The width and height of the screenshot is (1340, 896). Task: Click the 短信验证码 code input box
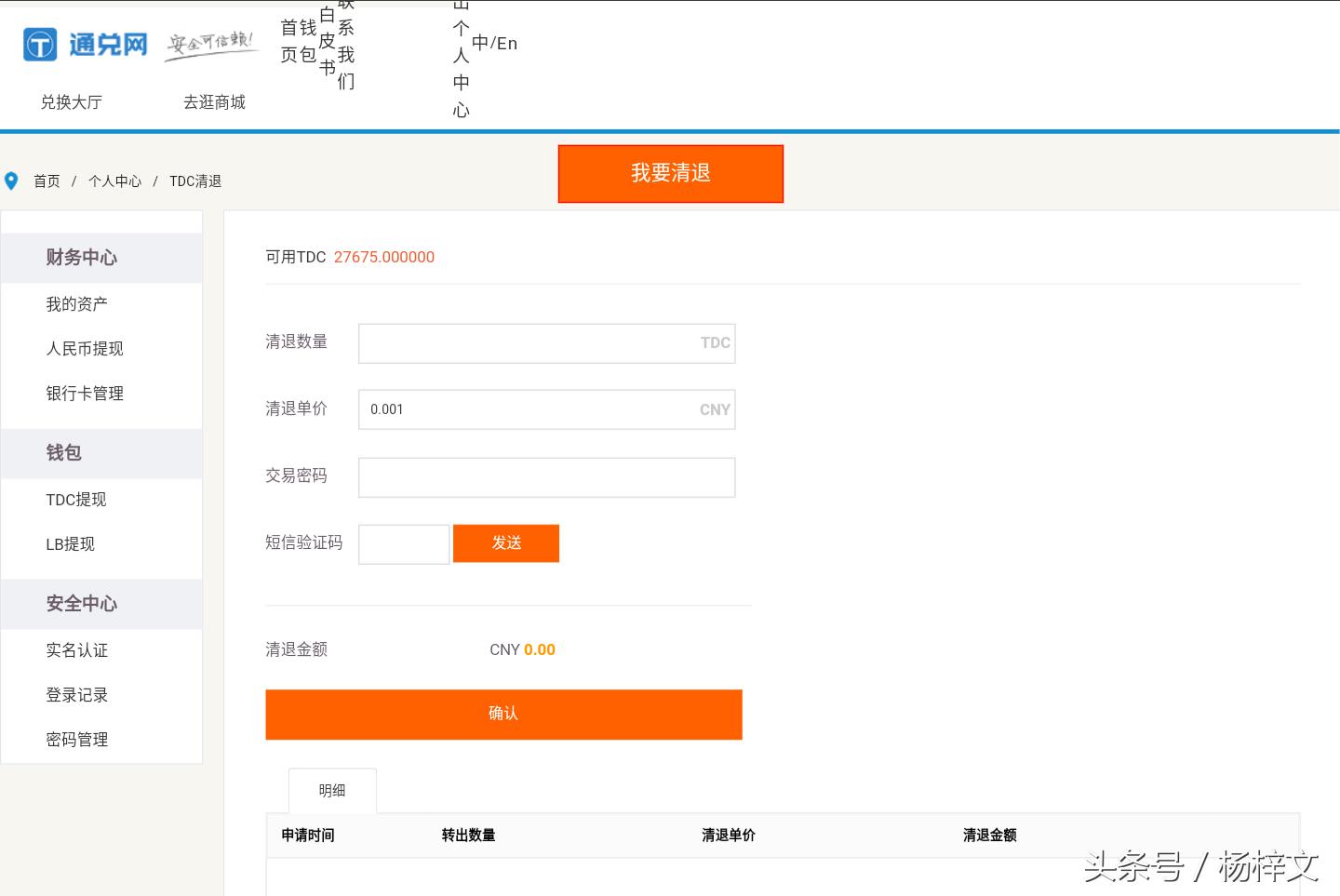point(404,544)
